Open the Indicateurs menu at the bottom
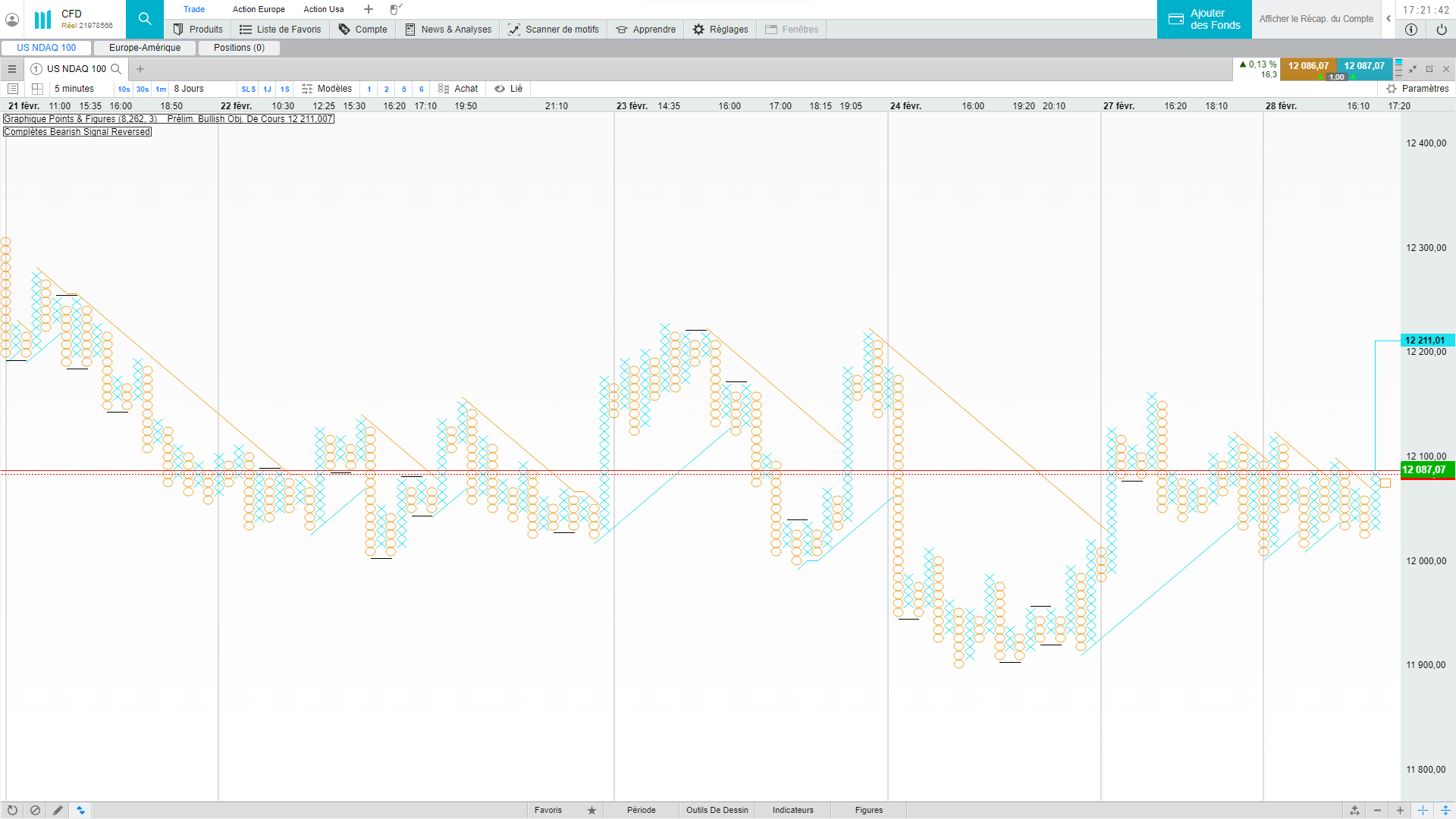The image size is (1456, 819). point(792,810)
